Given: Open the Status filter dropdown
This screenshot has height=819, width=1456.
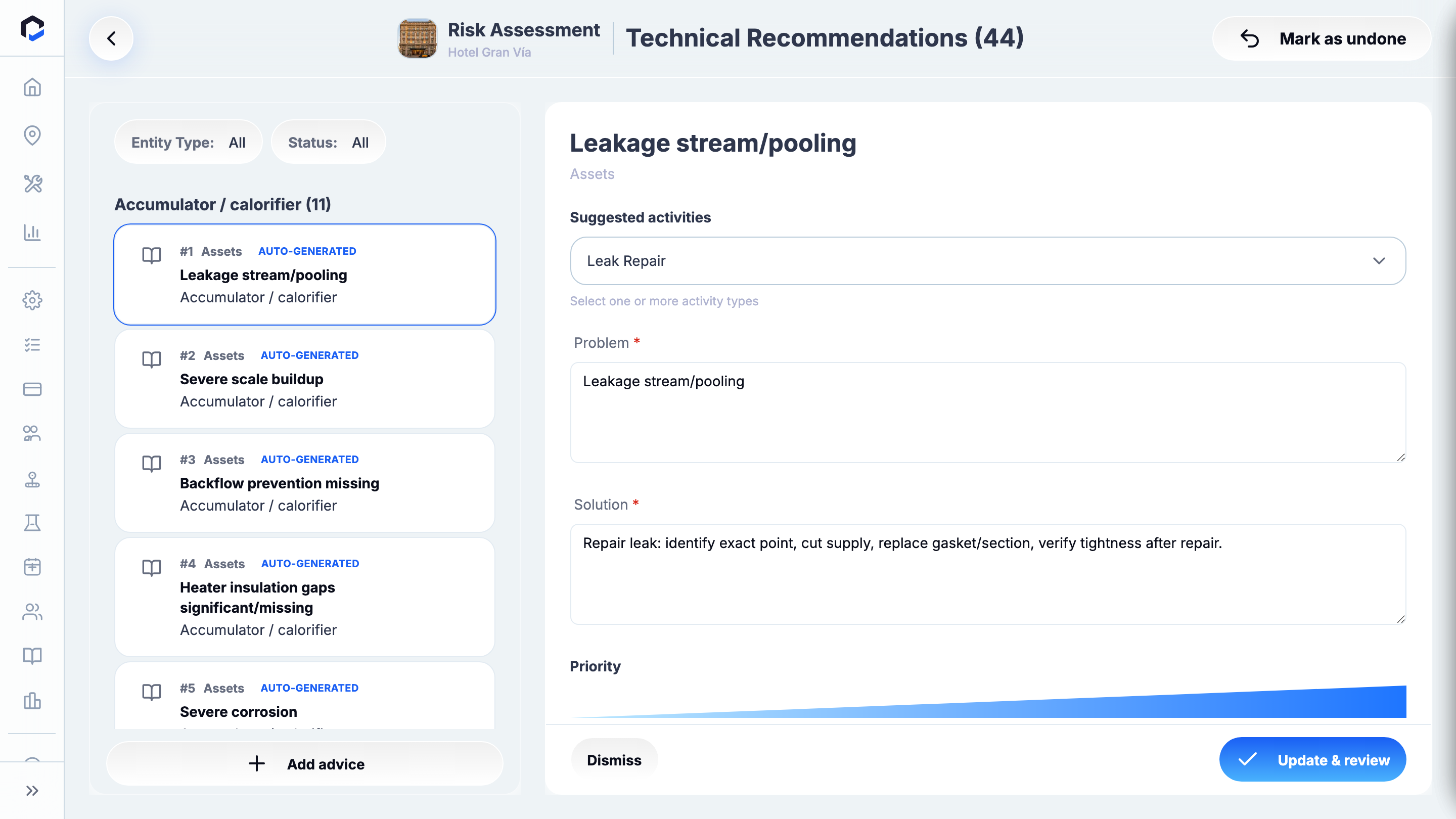Looking at the screenshot, I should (329, 142).
